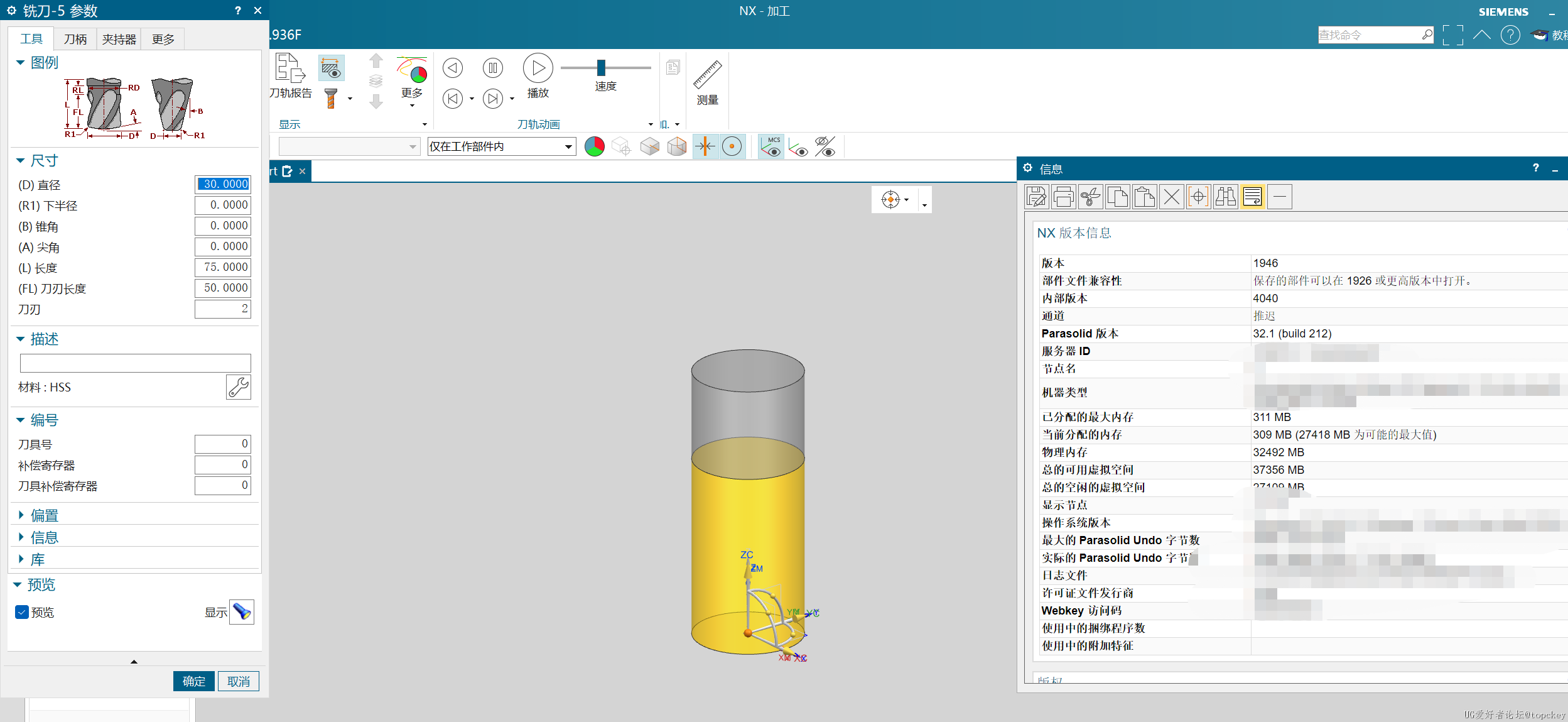
Task: Confirm with the 确定 button
Action: (194, 681)
